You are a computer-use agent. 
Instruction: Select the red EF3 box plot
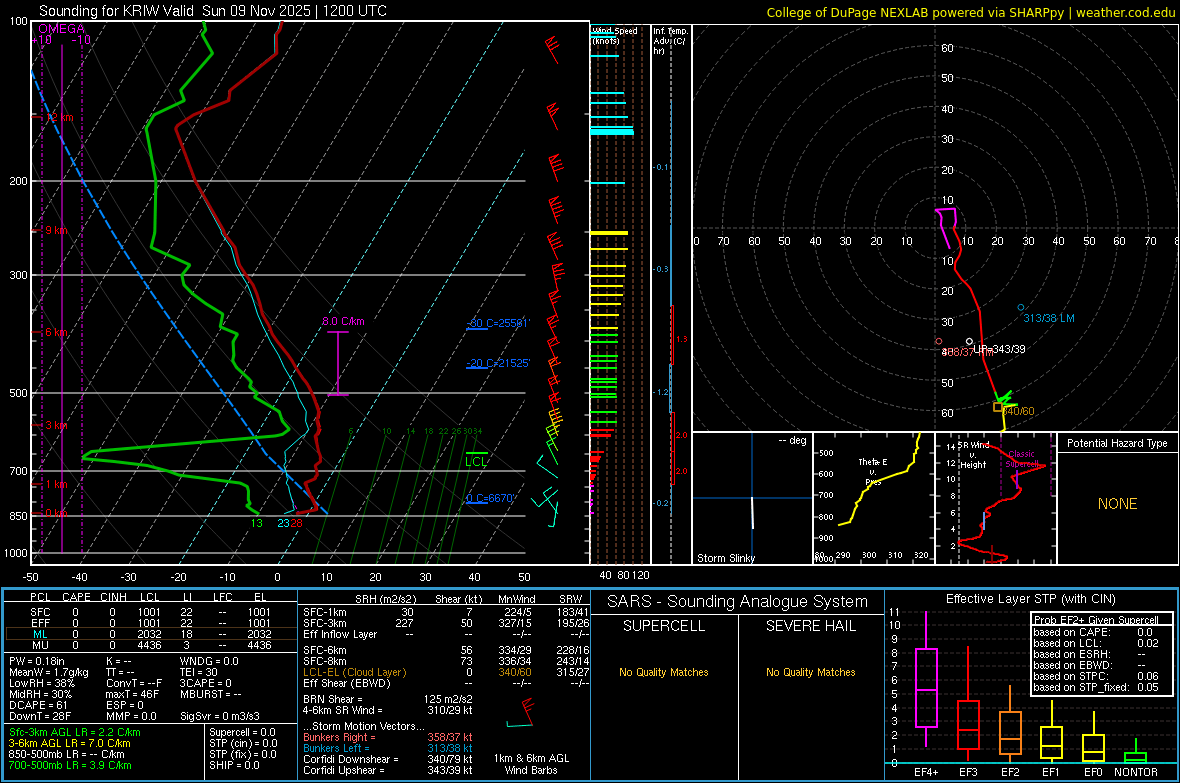coord(968,704)
